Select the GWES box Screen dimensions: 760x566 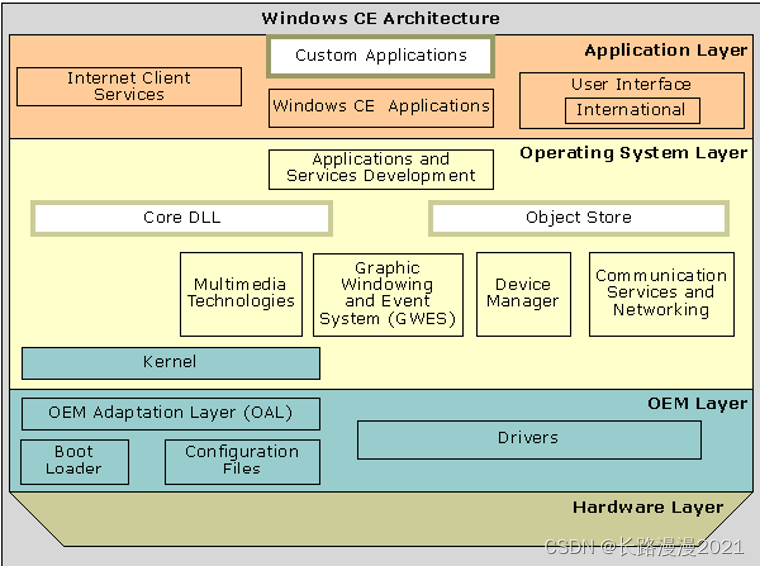coord(388,294)
